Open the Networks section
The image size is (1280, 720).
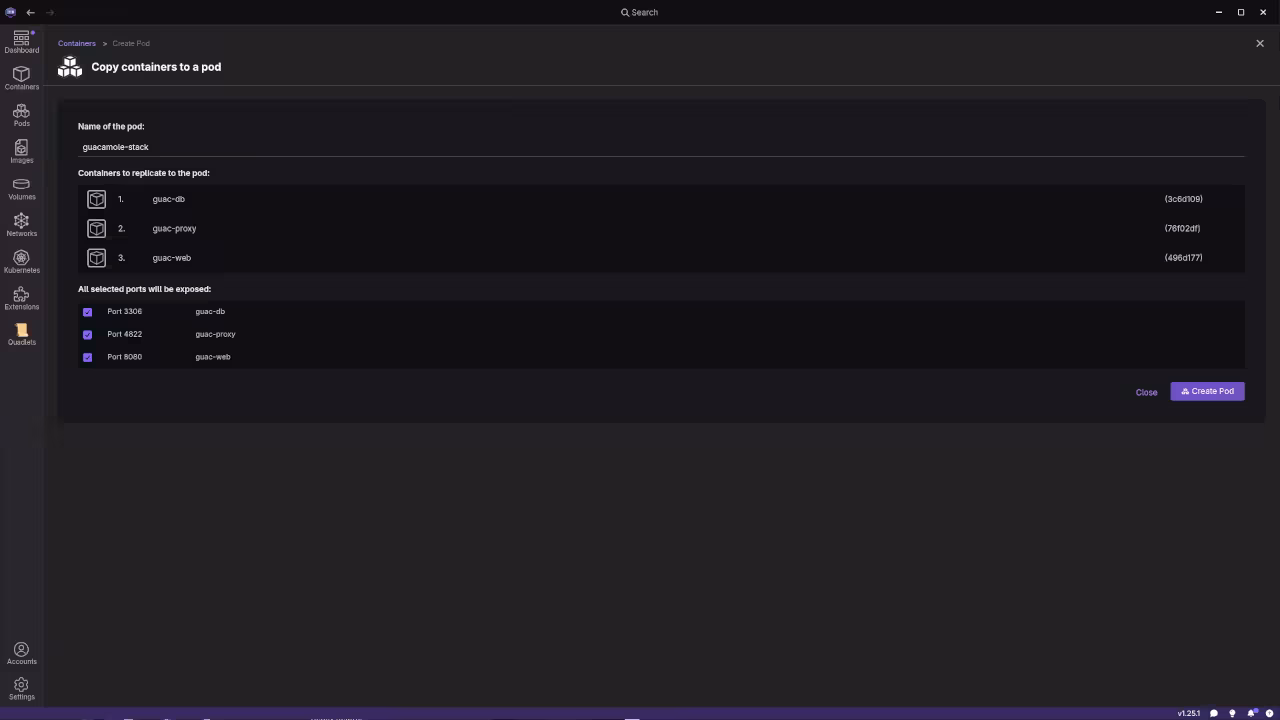pos(21,225)
